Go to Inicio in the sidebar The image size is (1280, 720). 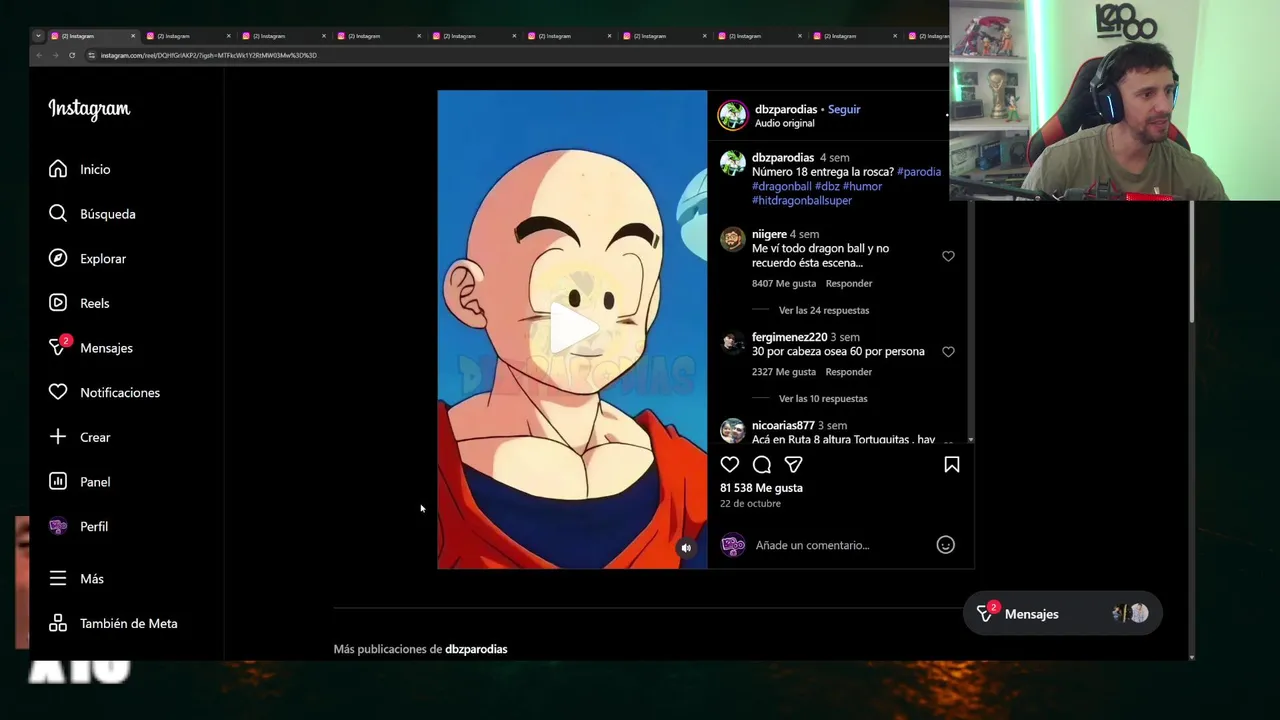80,169
